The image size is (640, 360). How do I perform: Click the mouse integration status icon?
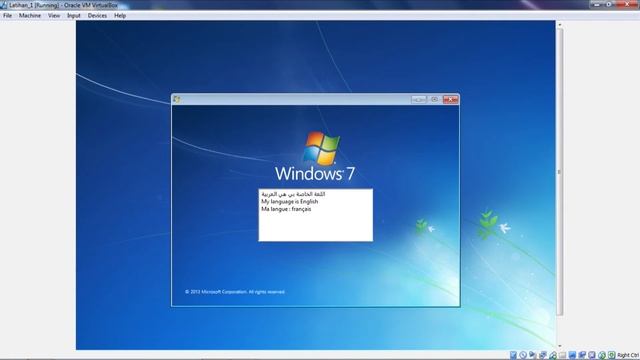click(602, 355)
